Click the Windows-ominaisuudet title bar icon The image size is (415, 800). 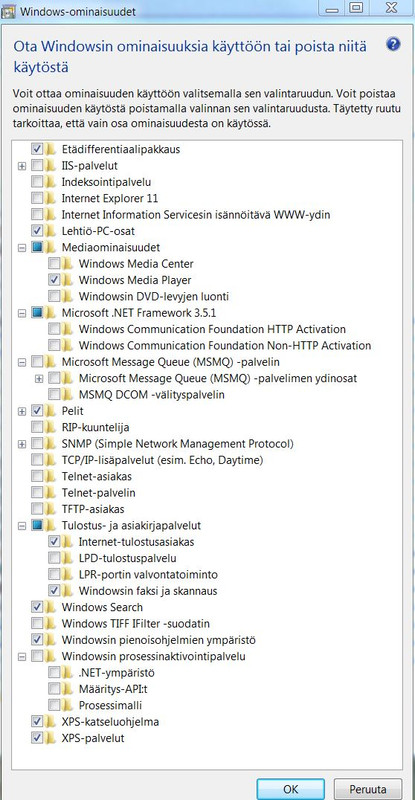9,11
